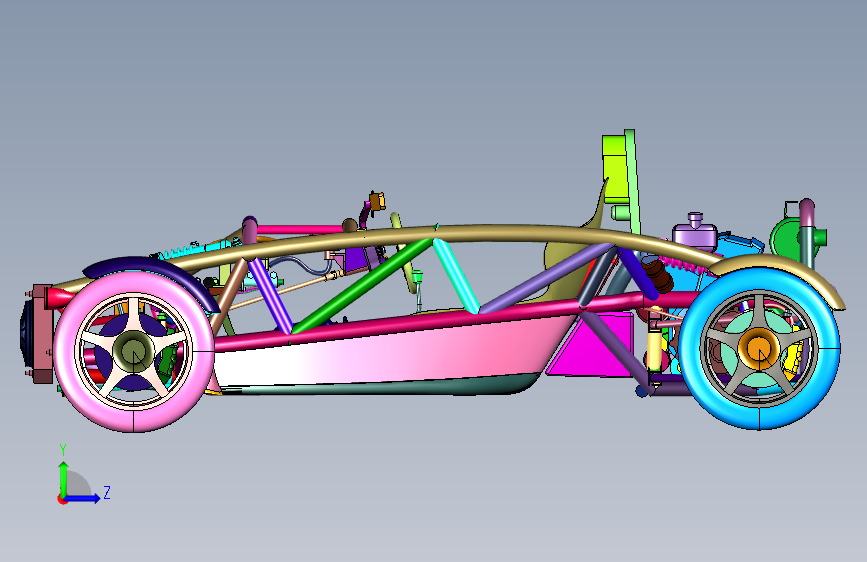867x562 pixels.
Task: Pick the orange rear wheel hub center
Action: point(759,348)
